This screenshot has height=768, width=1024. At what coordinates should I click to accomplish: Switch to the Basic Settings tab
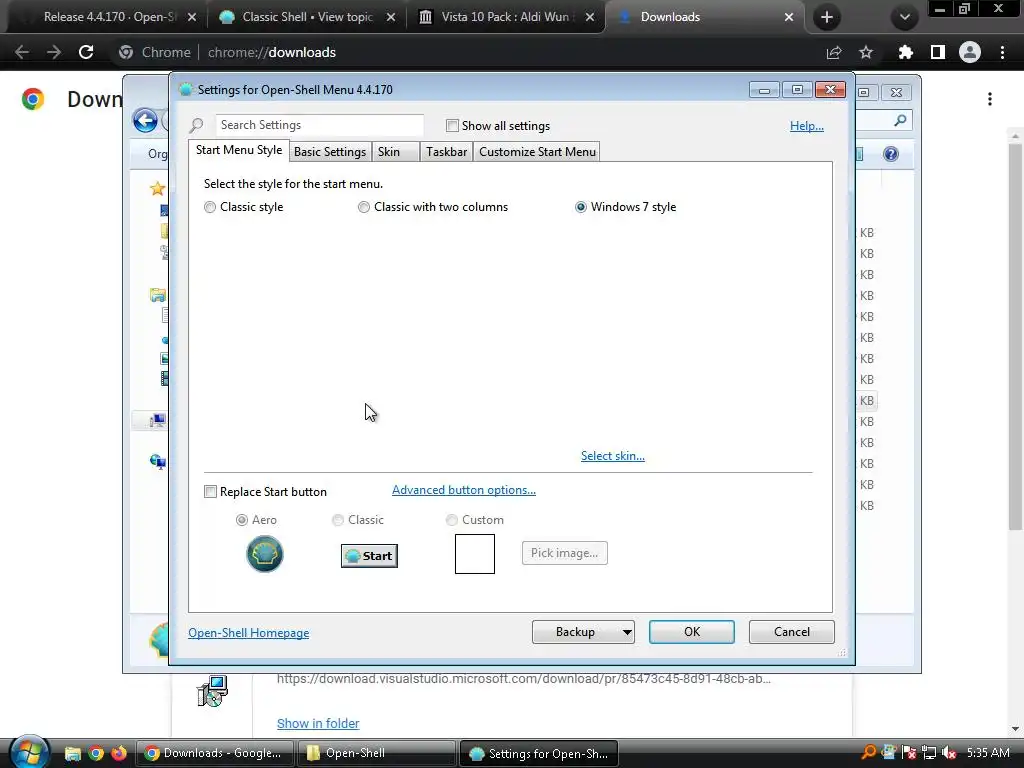[330, 152]
